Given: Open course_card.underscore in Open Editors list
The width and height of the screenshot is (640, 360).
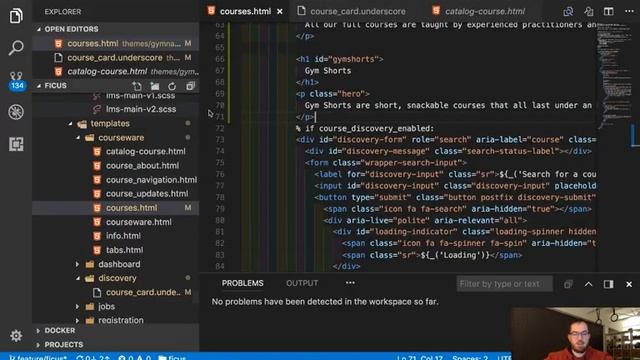Looking at the screenshot, I should [116, 58].
